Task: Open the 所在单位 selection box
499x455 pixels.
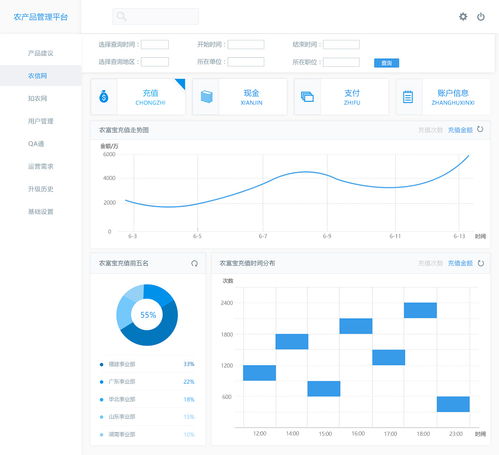Action: (x=246, y=62)
